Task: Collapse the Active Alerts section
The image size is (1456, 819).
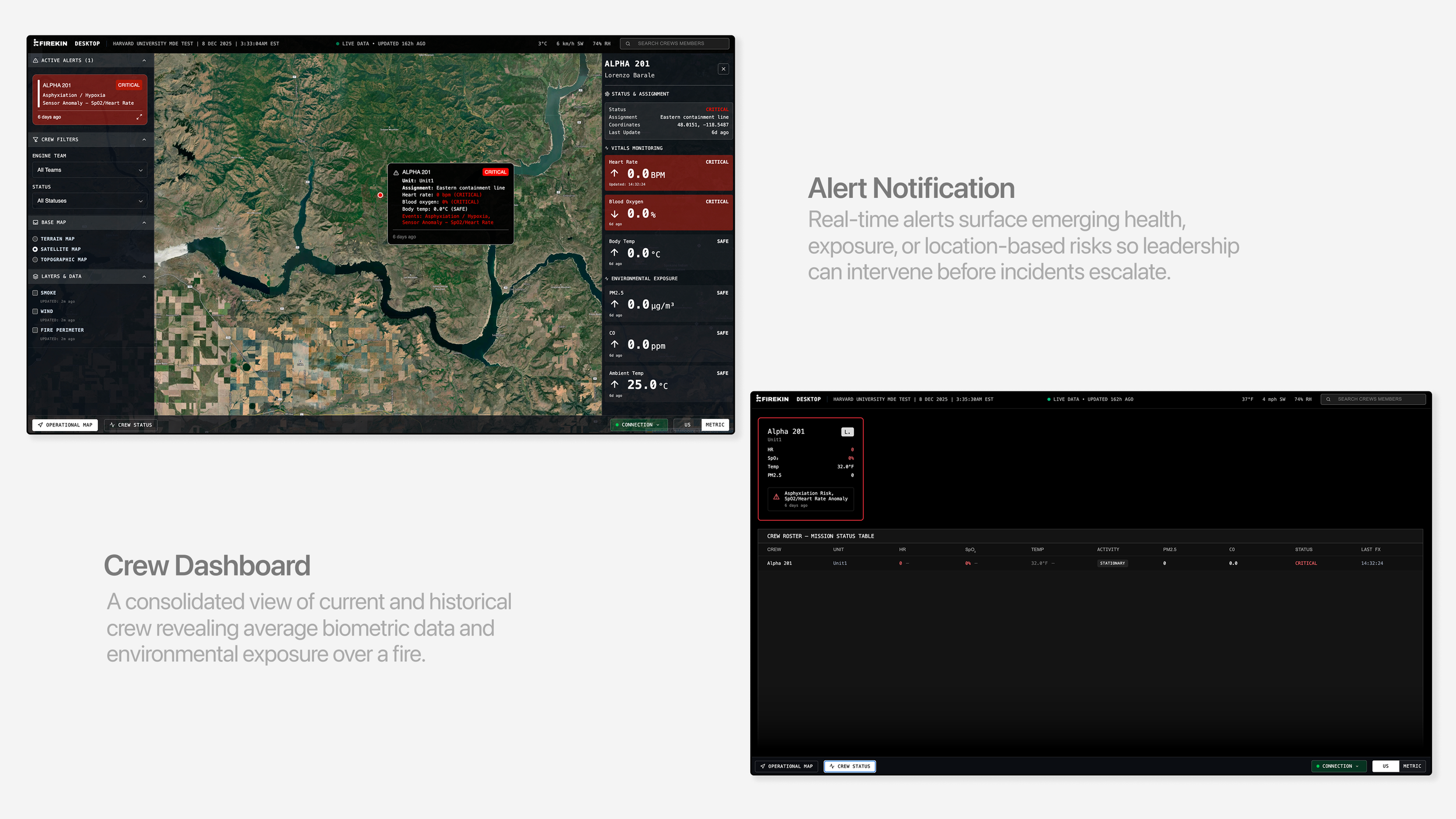Action: click(144, 61)
